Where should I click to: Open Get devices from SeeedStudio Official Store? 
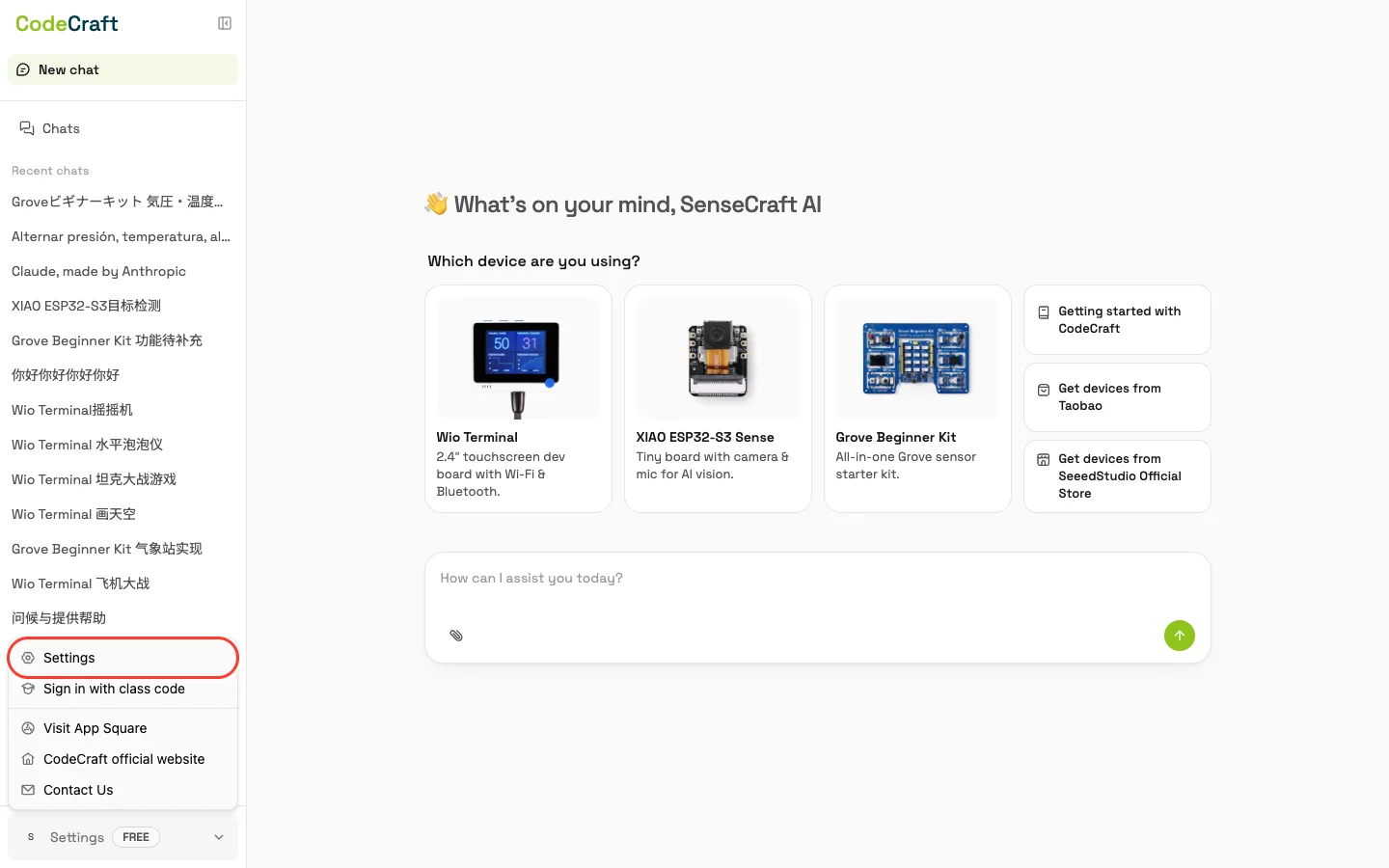coord(1117,476)
